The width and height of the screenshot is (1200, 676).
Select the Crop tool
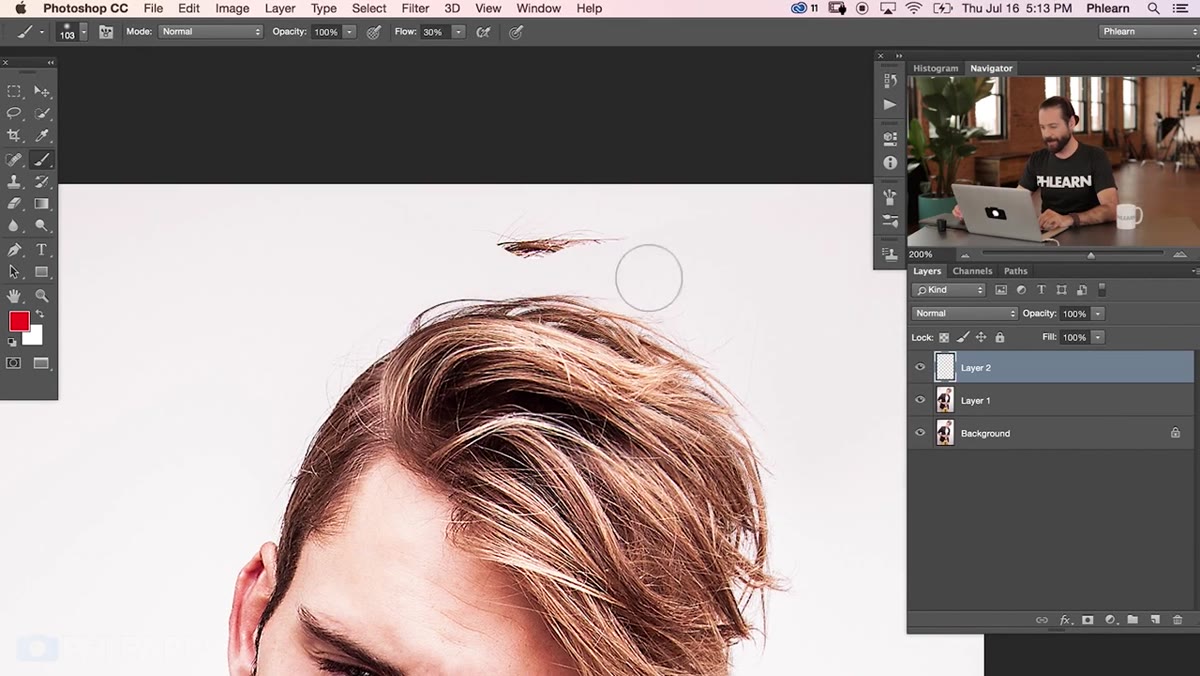[x=14, y=135]
